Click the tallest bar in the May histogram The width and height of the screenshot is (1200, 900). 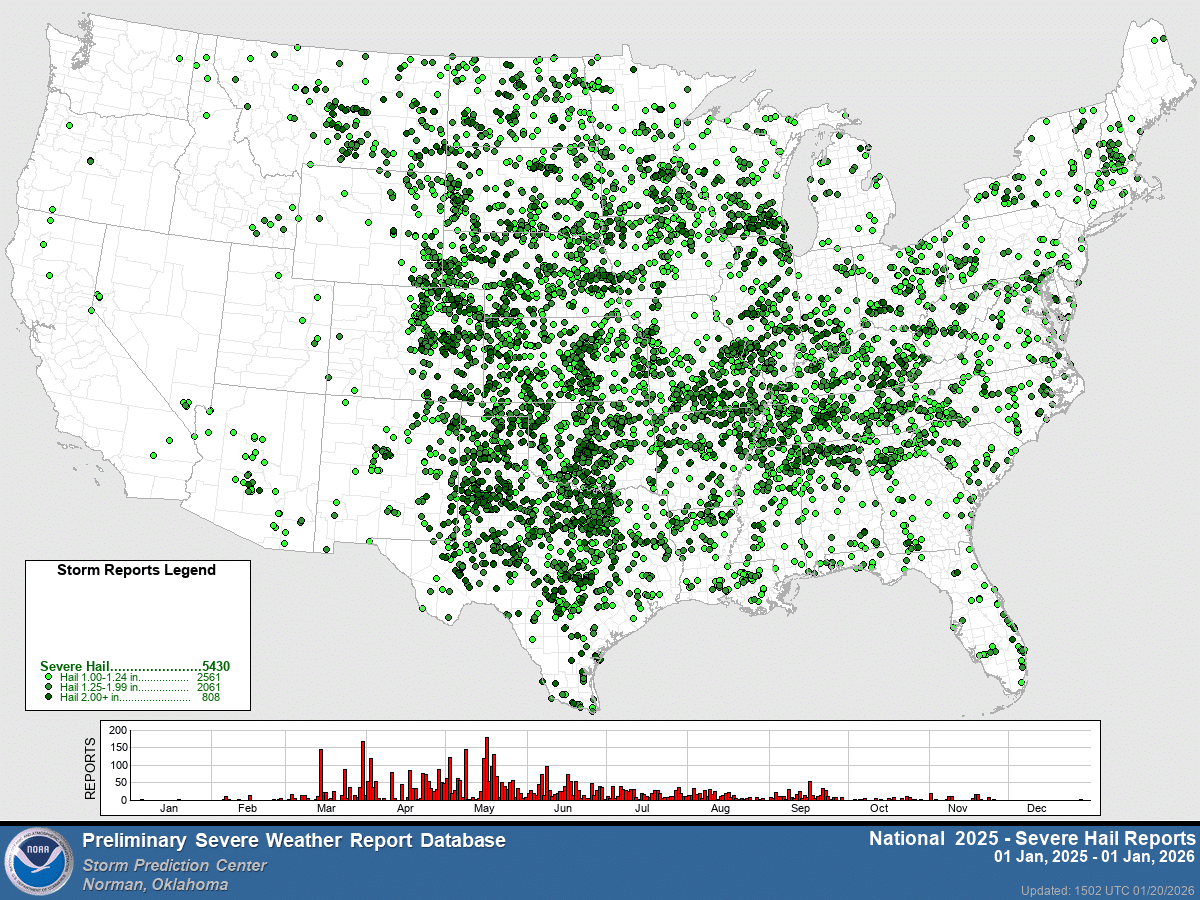[487, 765]
